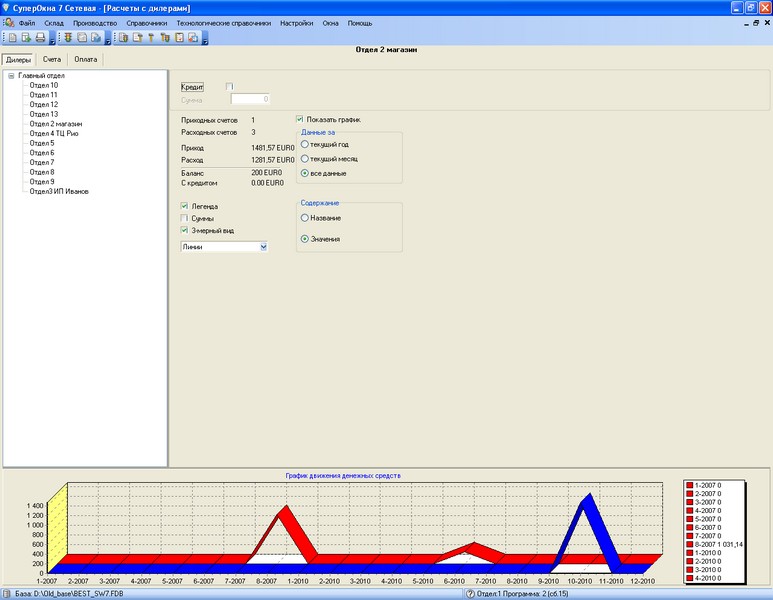Open the Помощь menu
This screenshot has height=600, width=773.
(360, 23)
